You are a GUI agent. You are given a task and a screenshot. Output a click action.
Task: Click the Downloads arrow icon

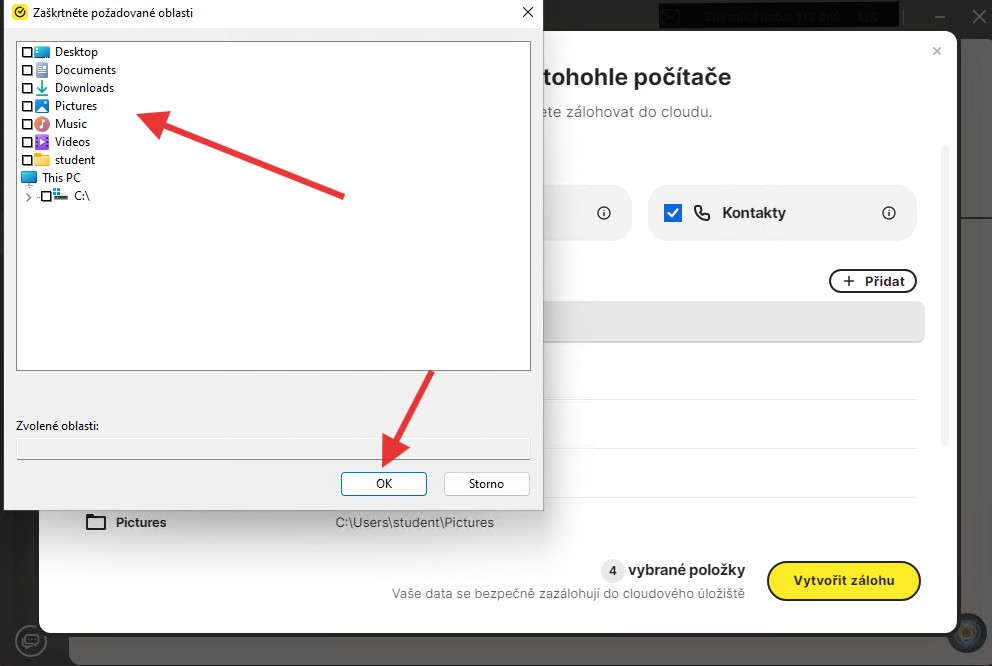pos(42,88)
